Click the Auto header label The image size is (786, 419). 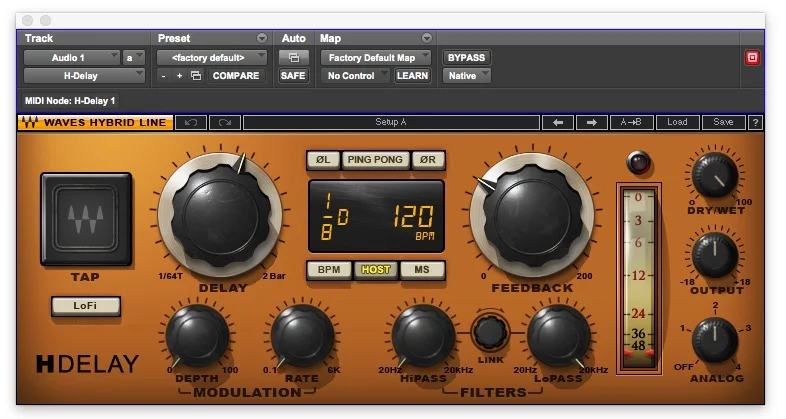pos(293,38)
